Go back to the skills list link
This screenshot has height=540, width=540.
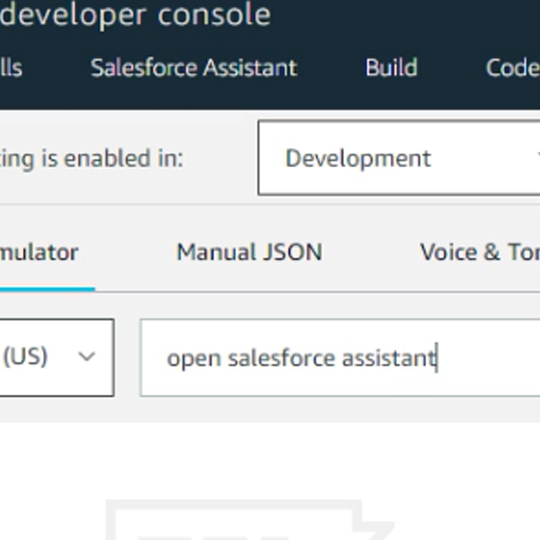pos(11,68)
